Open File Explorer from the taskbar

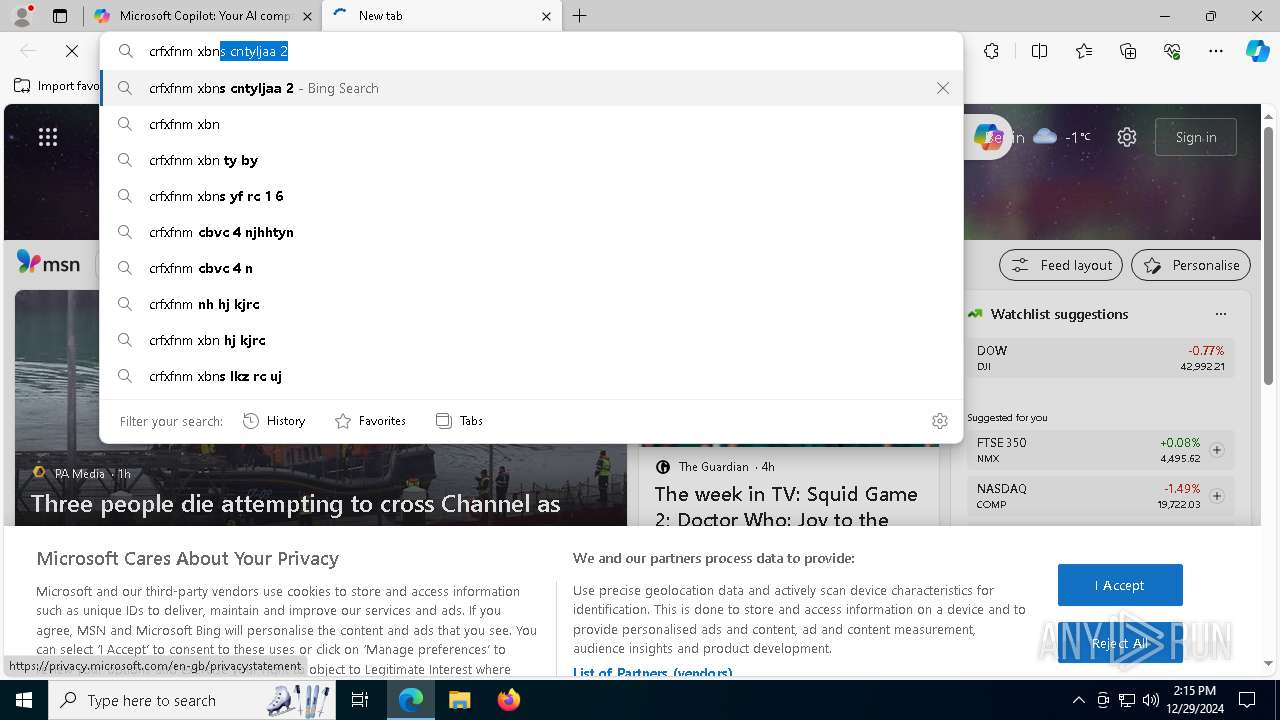459,700
